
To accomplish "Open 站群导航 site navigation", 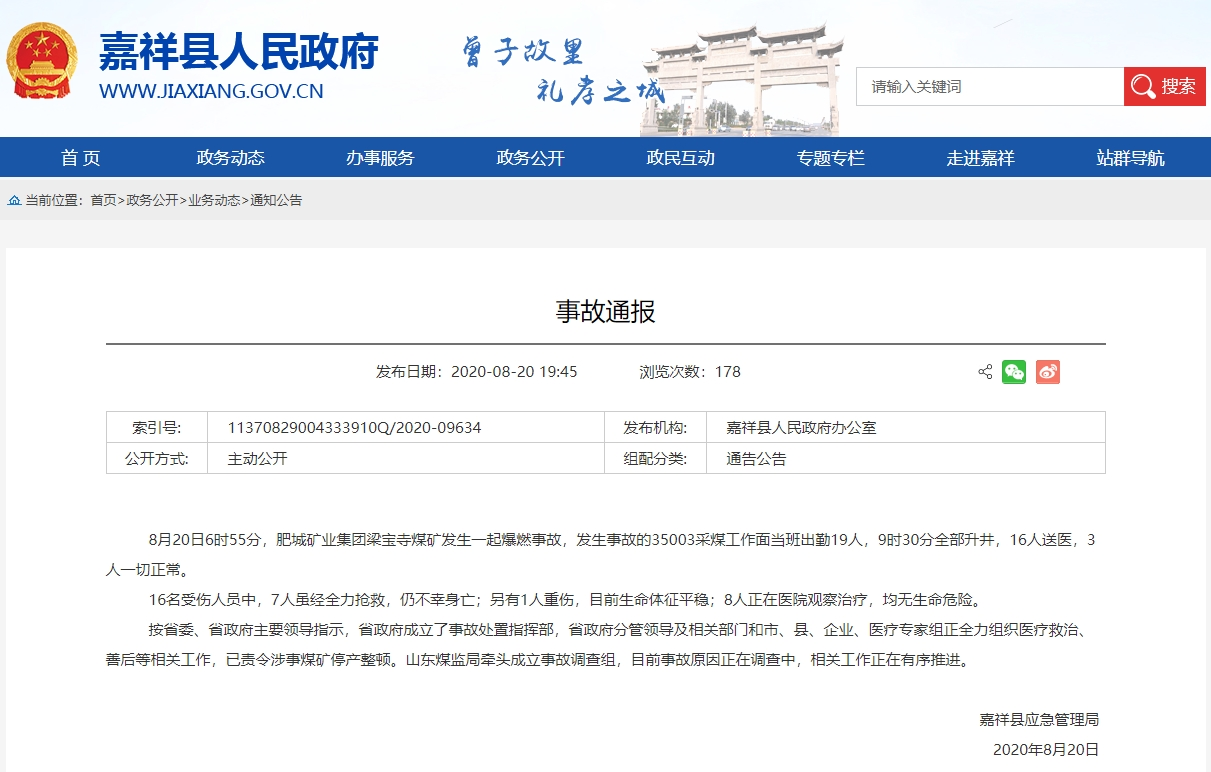I will pos(1130,158).
